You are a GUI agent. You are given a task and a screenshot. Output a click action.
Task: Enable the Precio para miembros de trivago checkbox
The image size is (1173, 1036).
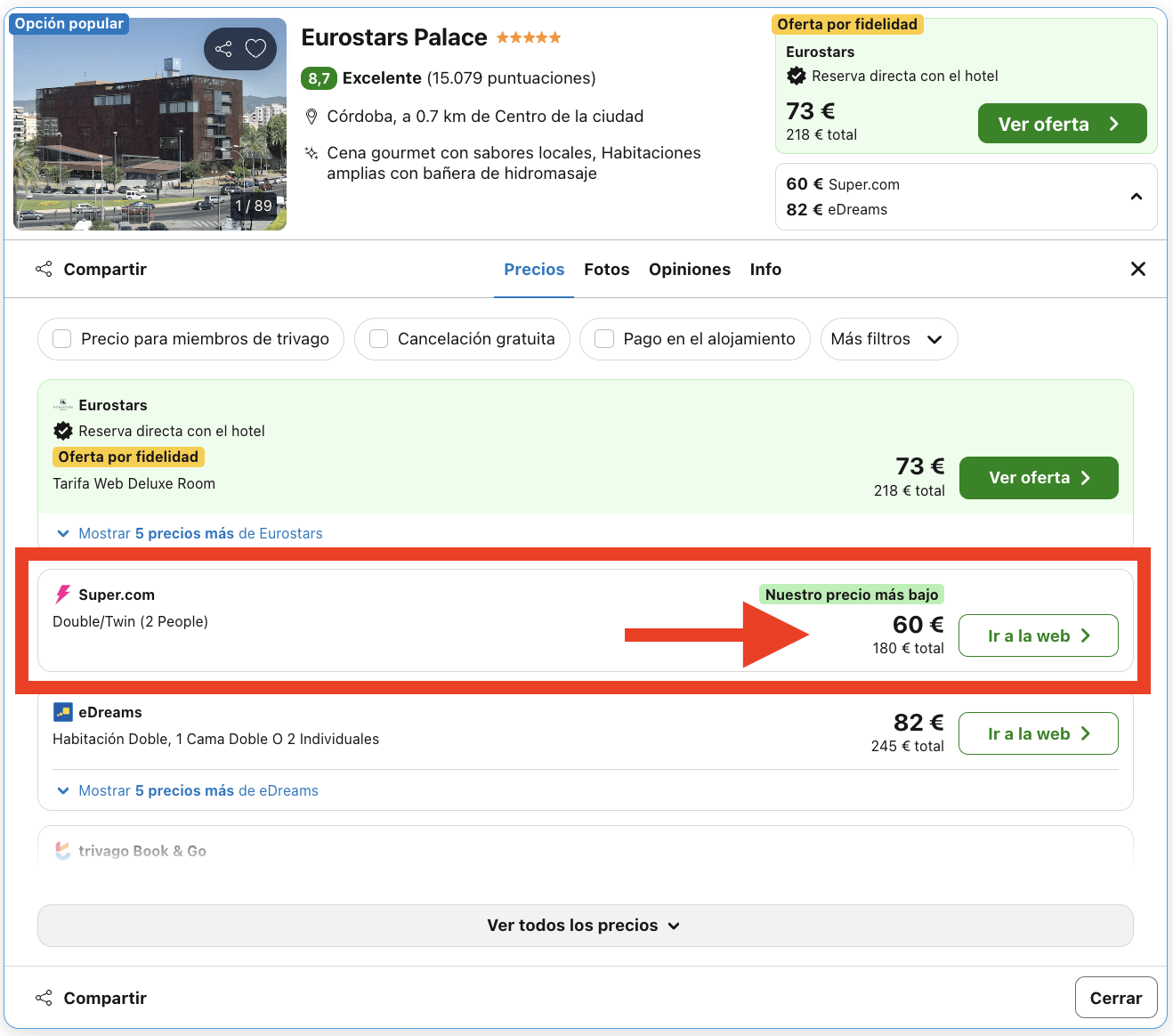pyautogui.click(x=61, y=339)
